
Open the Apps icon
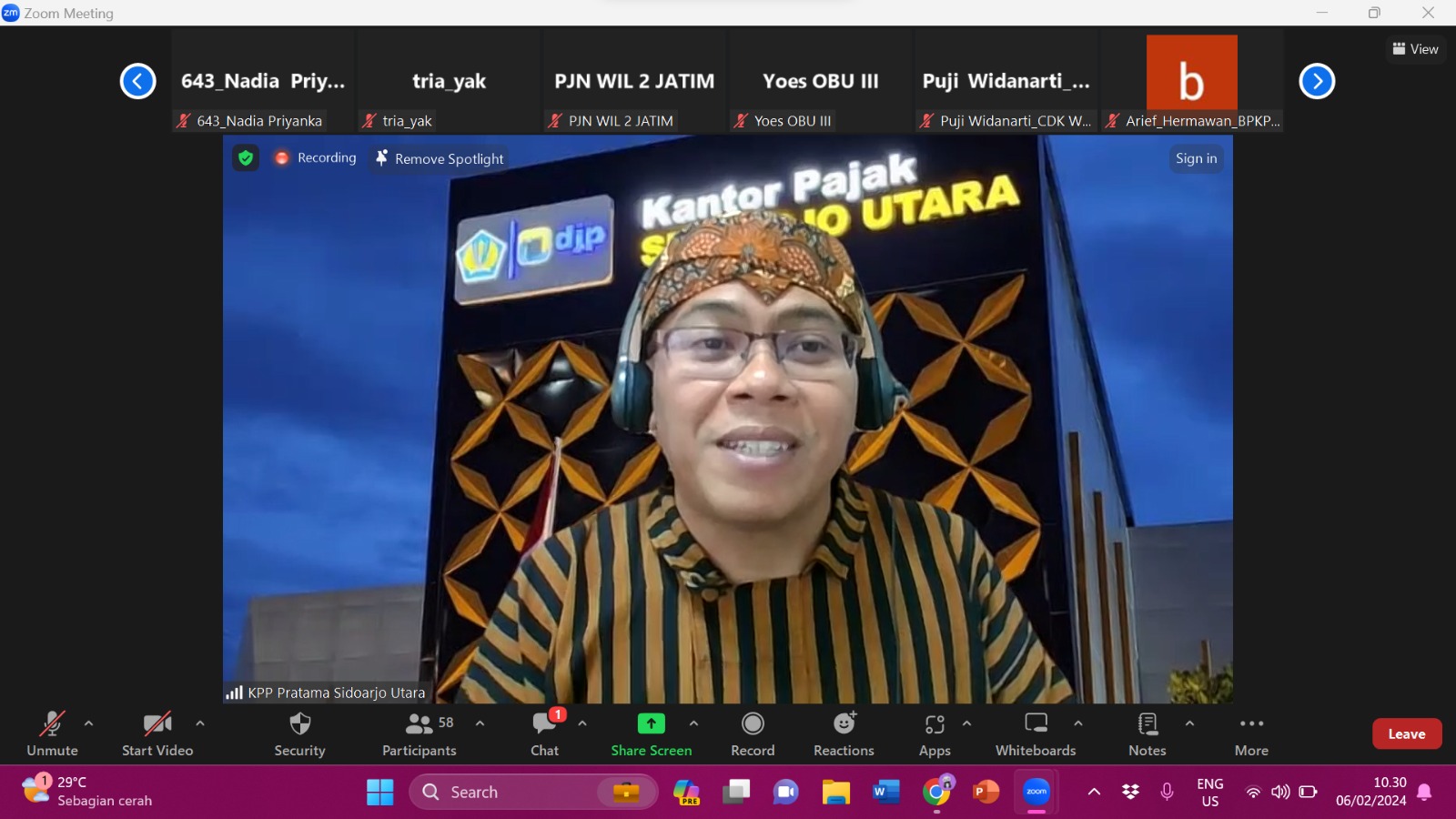coord(935,724)
